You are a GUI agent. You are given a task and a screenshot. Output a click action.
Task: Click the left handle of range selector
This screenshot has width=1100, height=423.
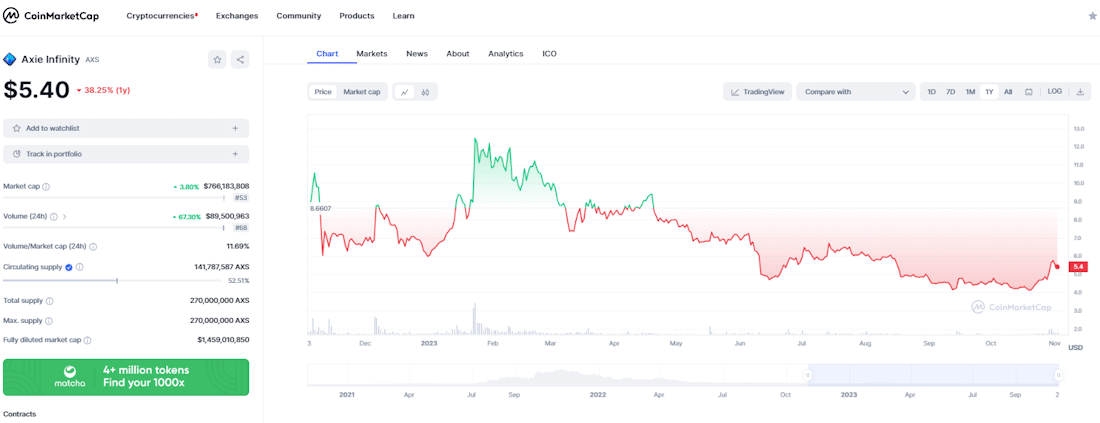pyautogui.click(x=807, y=375)
